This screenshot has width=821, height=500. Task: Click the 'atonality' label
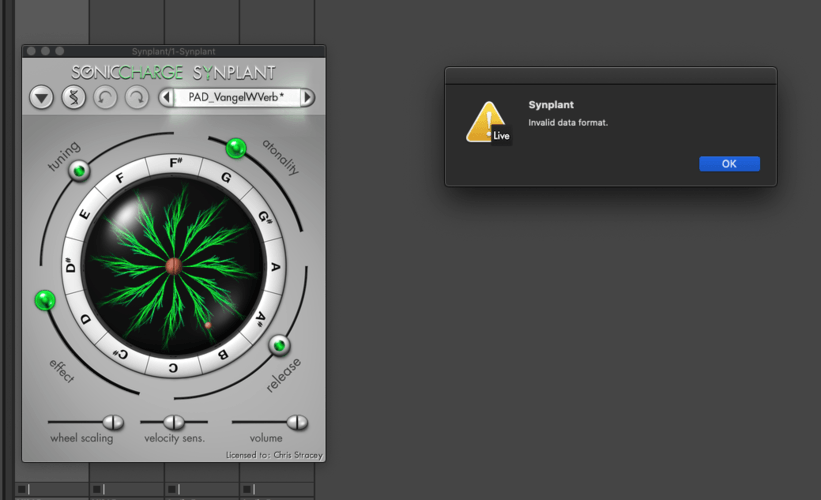(x=281, y=157)
